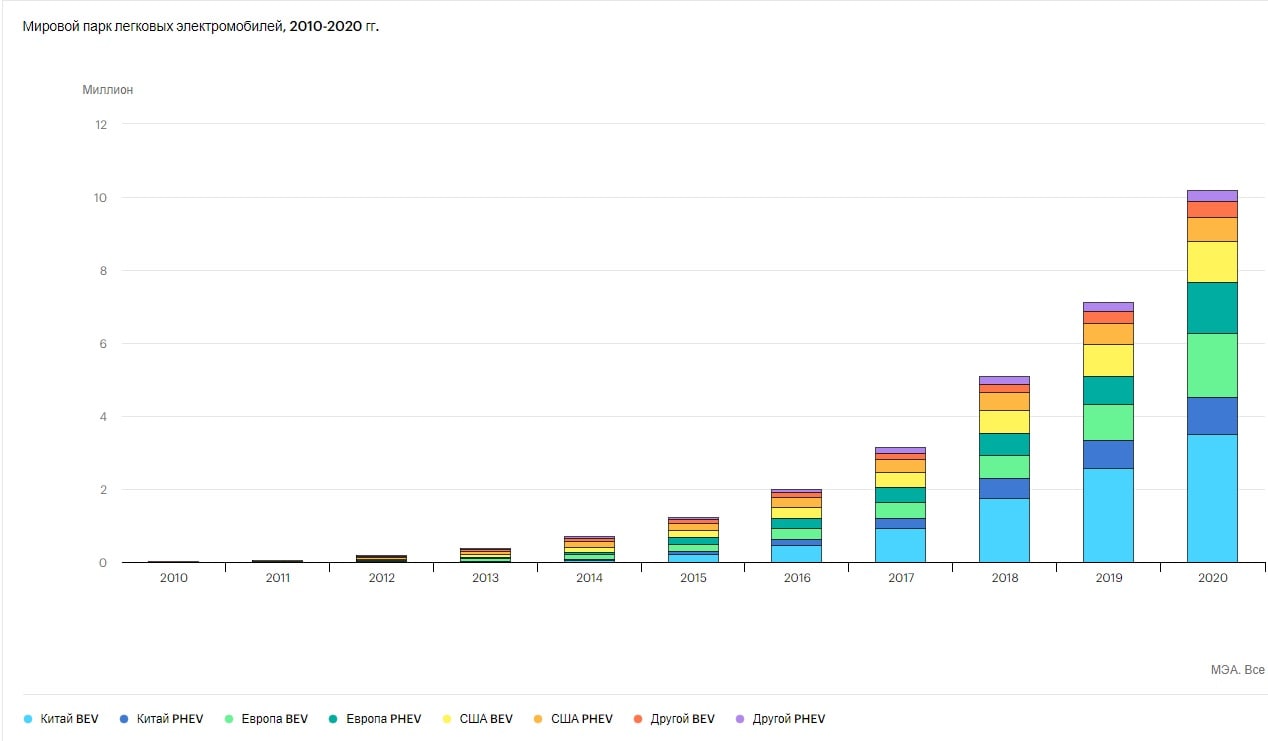Click the 2014 stacked bar
Viewport: 1268px width, 741px height.
[x=588, y=549]
